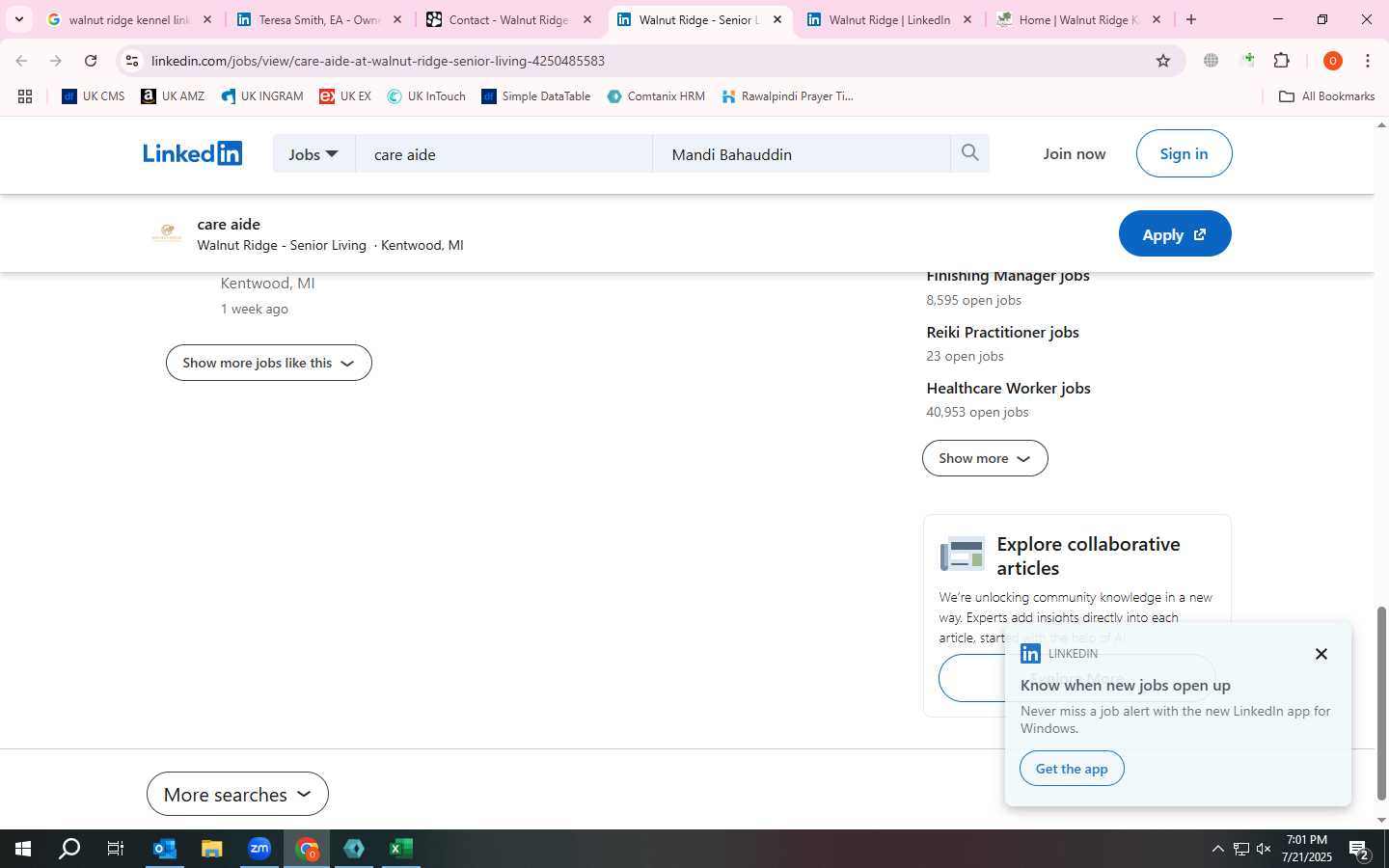Open new browser tab
The image size is (1389, 868).
click(x=1191, y=19)
